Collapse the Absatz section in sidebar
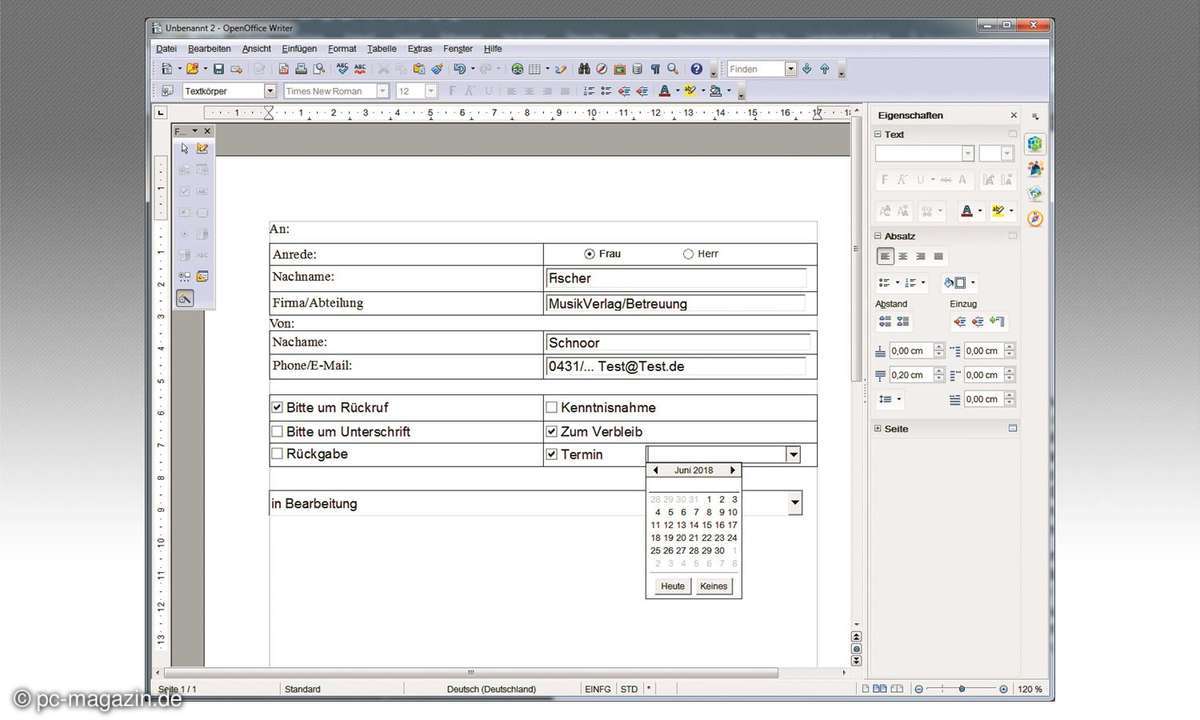Image resolution: width=1200 pixels, height=720 pixels. pyautogui.click(x=878, y=236)
